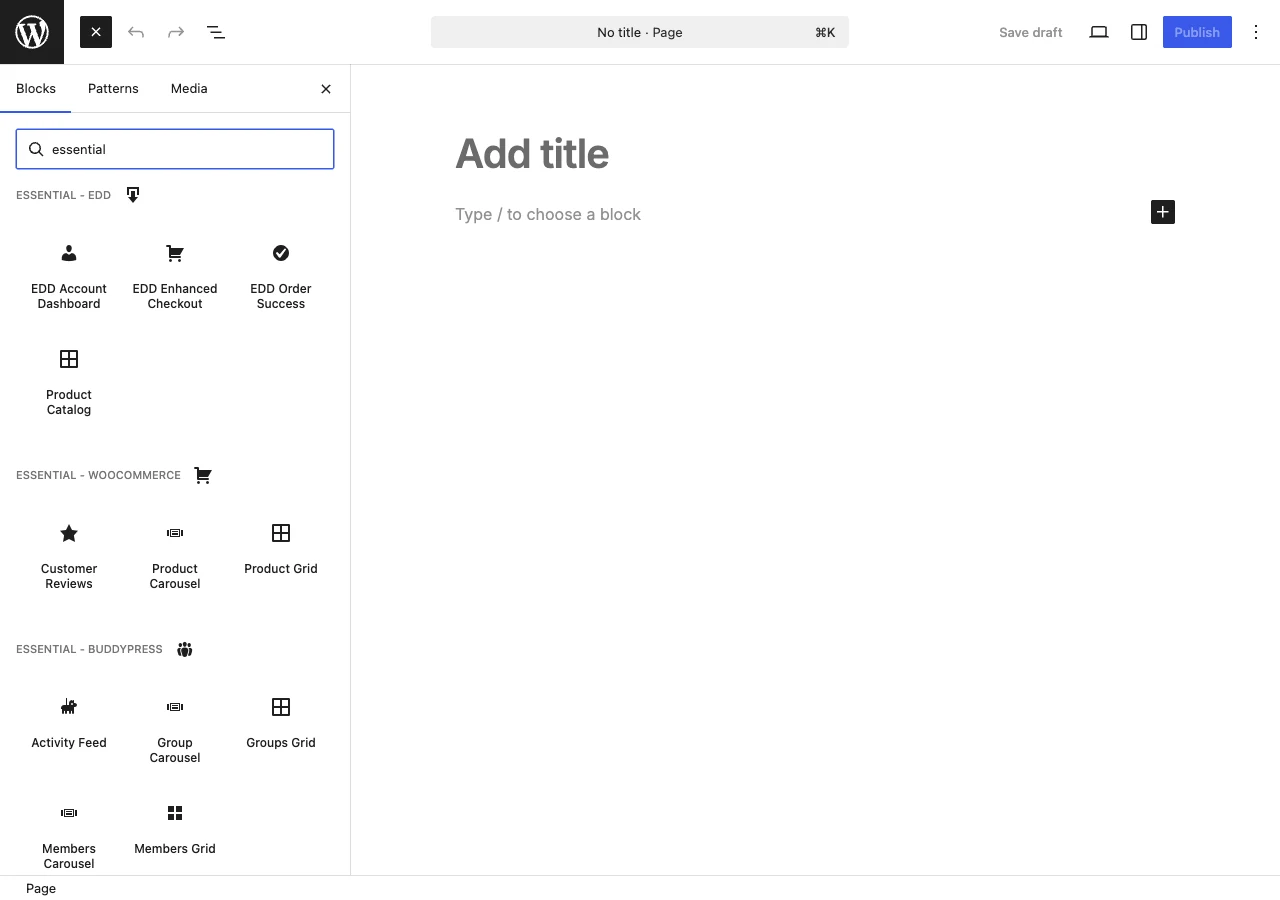This screenshot has height=900, width=1280.
Task: Click the ESSENTIAL - EDD heading text
Action: pyautogui.click(x=63, y=195)
